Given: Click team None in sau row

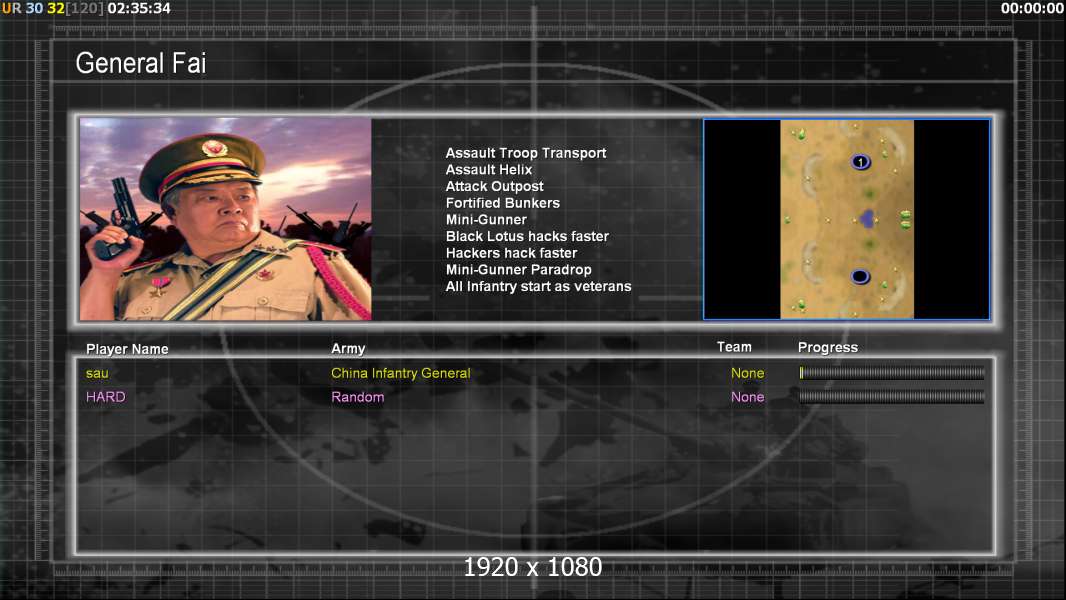Looking at the screenshot, I should (x=747, y=373).
